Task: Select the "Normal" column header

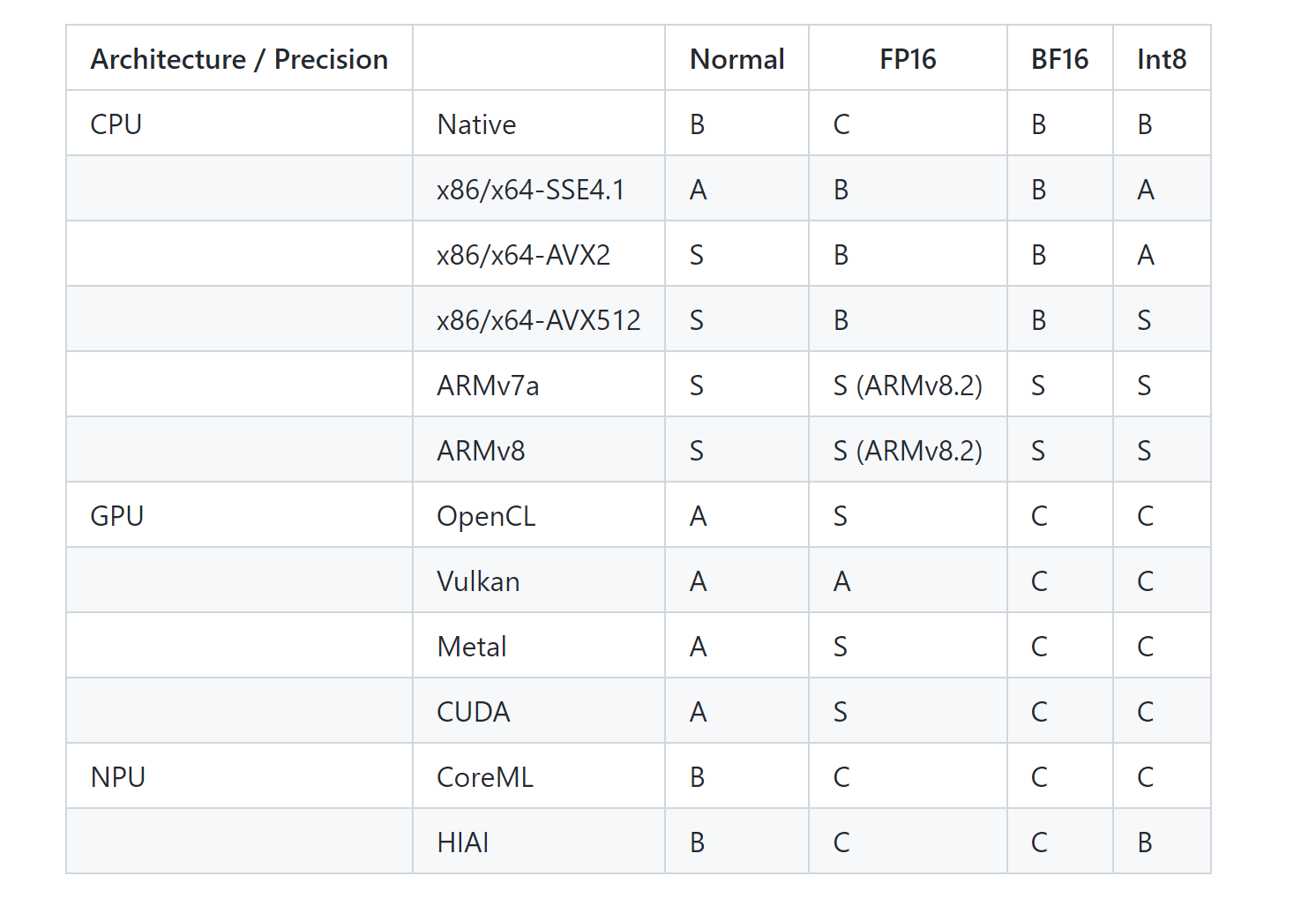Action: 737,59
